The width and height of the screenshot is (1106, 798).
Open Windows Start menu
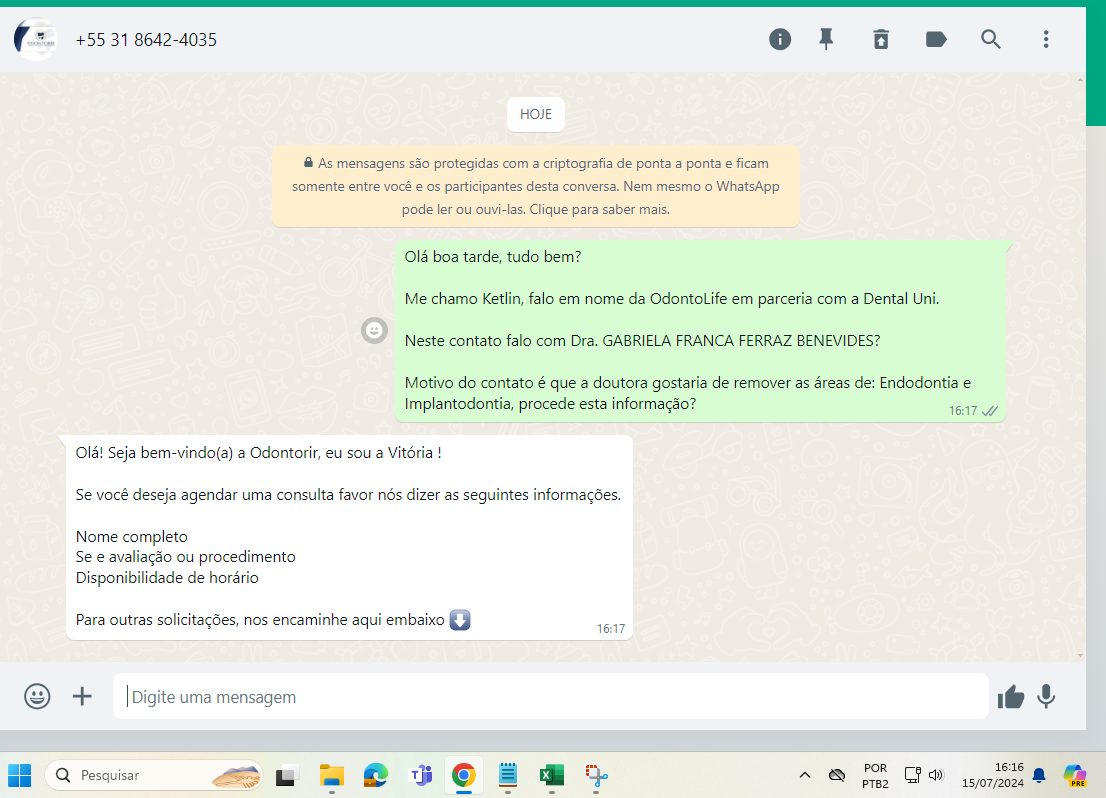click(20, 775)
